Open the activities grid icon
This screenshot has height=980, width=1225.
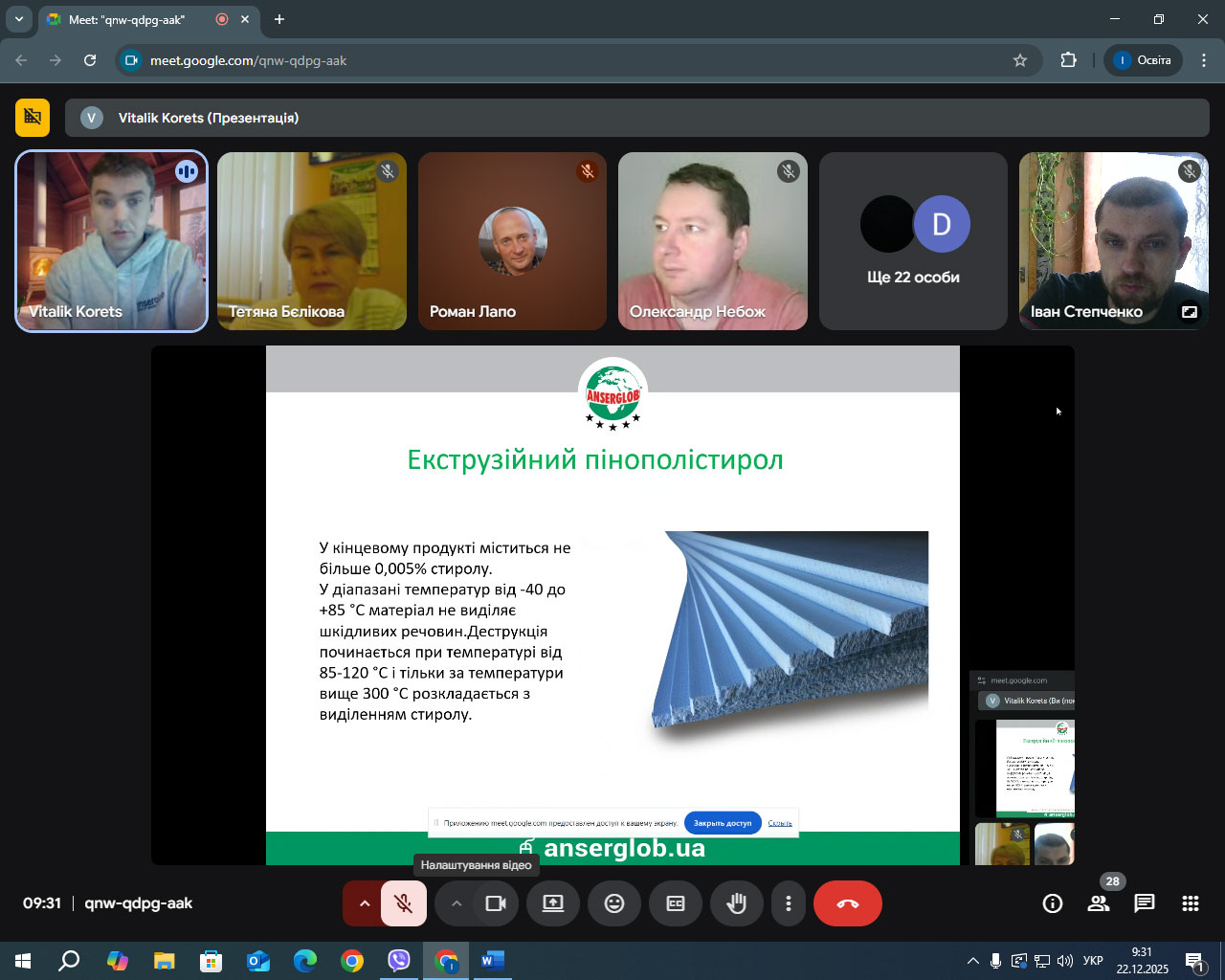pyautogui.click(x=1191, y=903)
